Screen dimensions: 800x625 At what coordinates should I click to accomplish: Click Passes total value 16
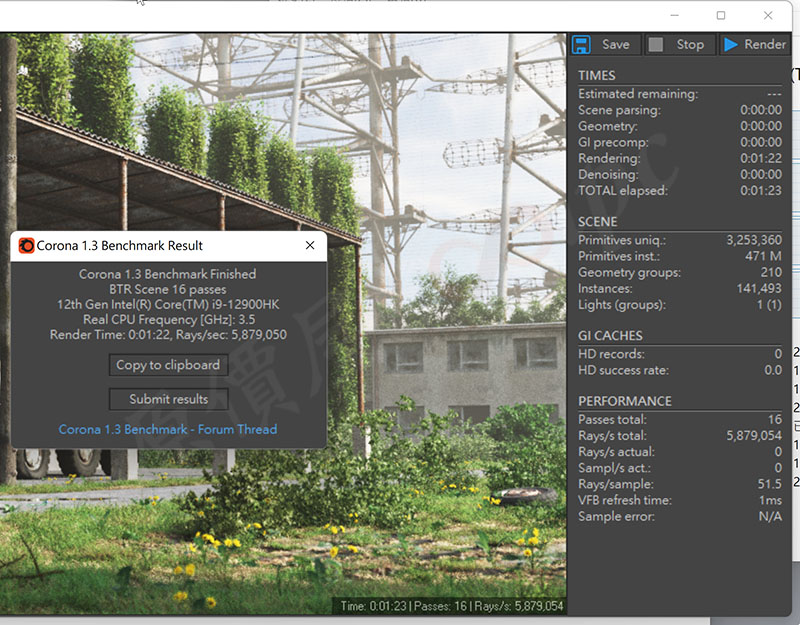775,419
